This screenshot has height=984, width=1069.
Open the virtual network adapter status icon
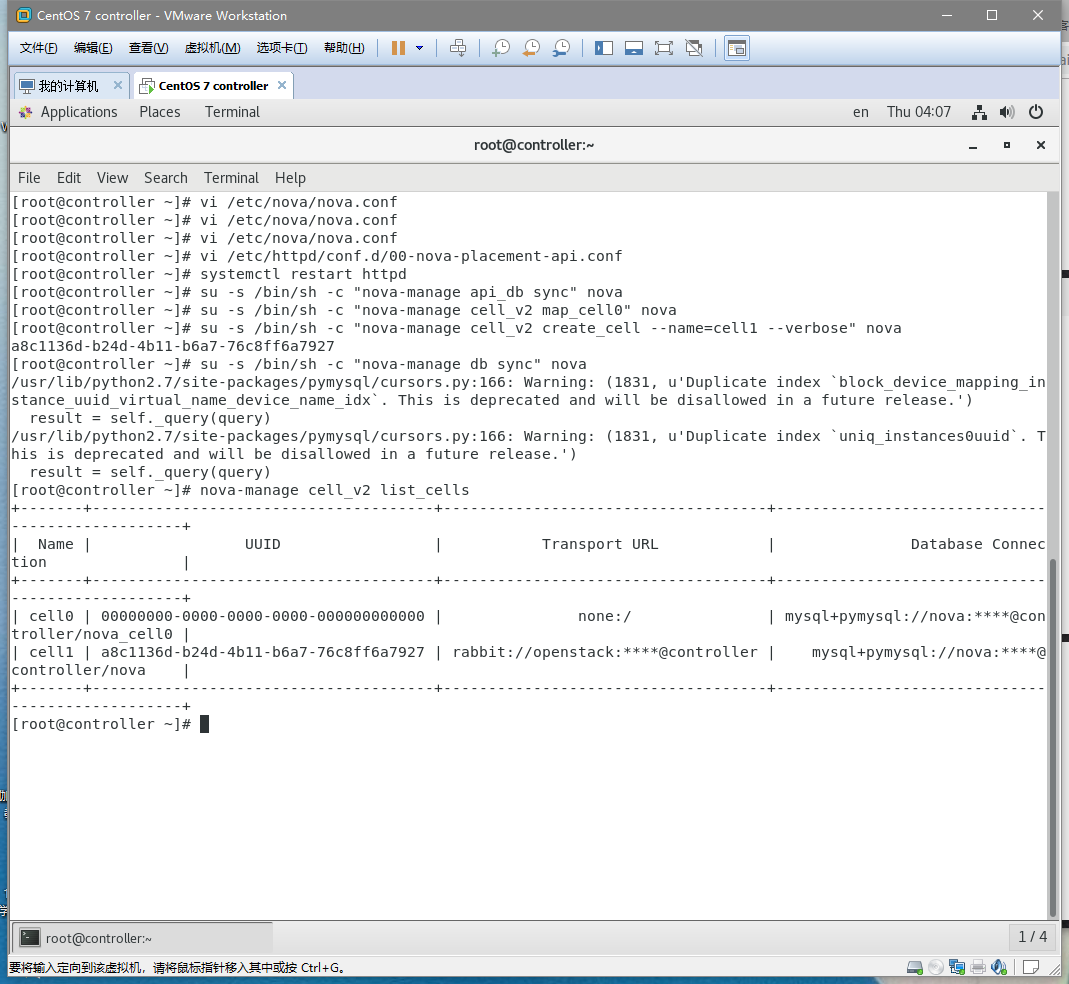click(956, 966)
